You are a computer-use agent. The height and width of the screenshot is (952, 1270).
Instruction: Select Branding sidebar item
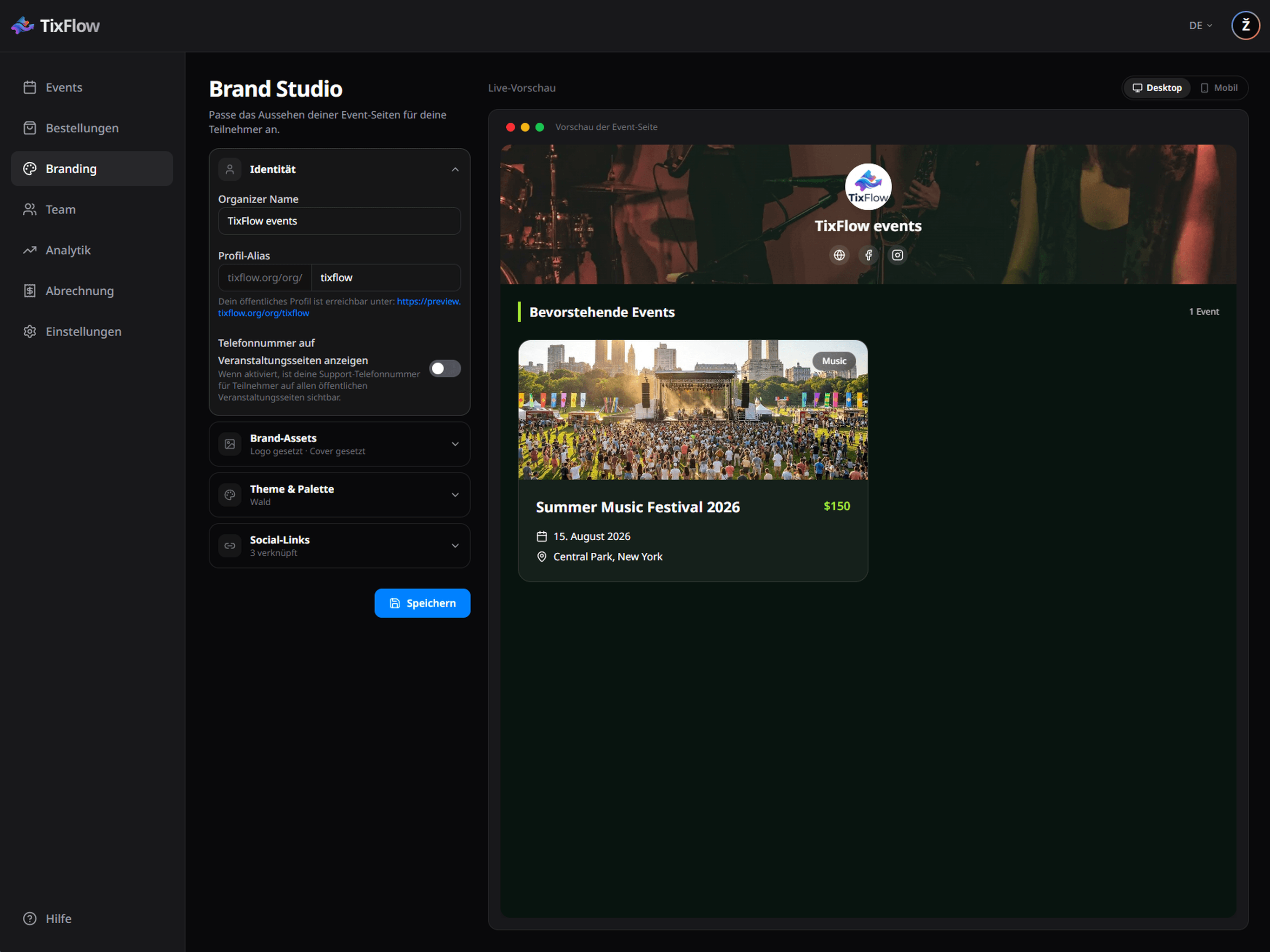[x=92, y=169]
